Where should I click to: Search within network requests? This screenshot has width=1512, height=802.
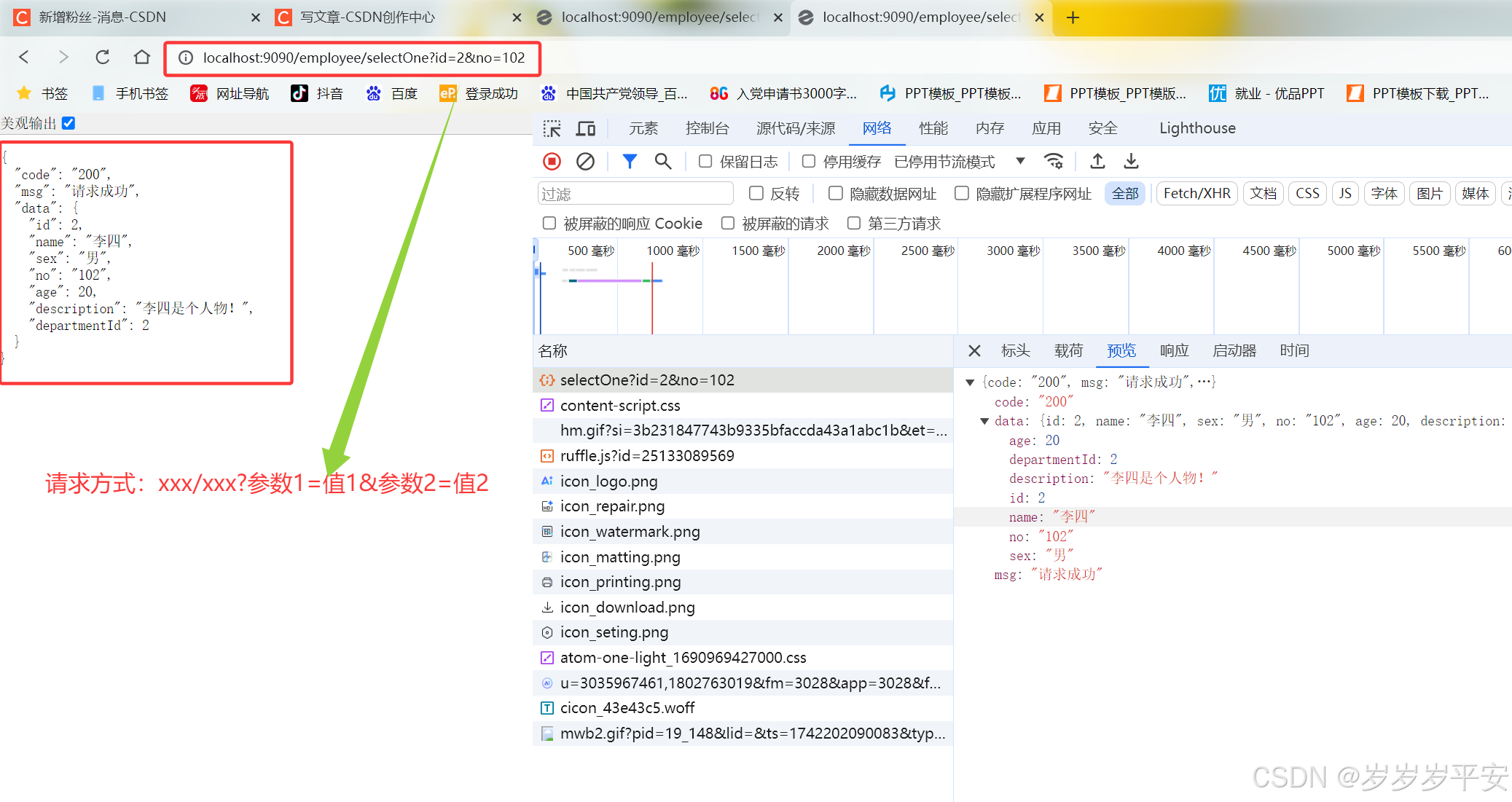663,161
